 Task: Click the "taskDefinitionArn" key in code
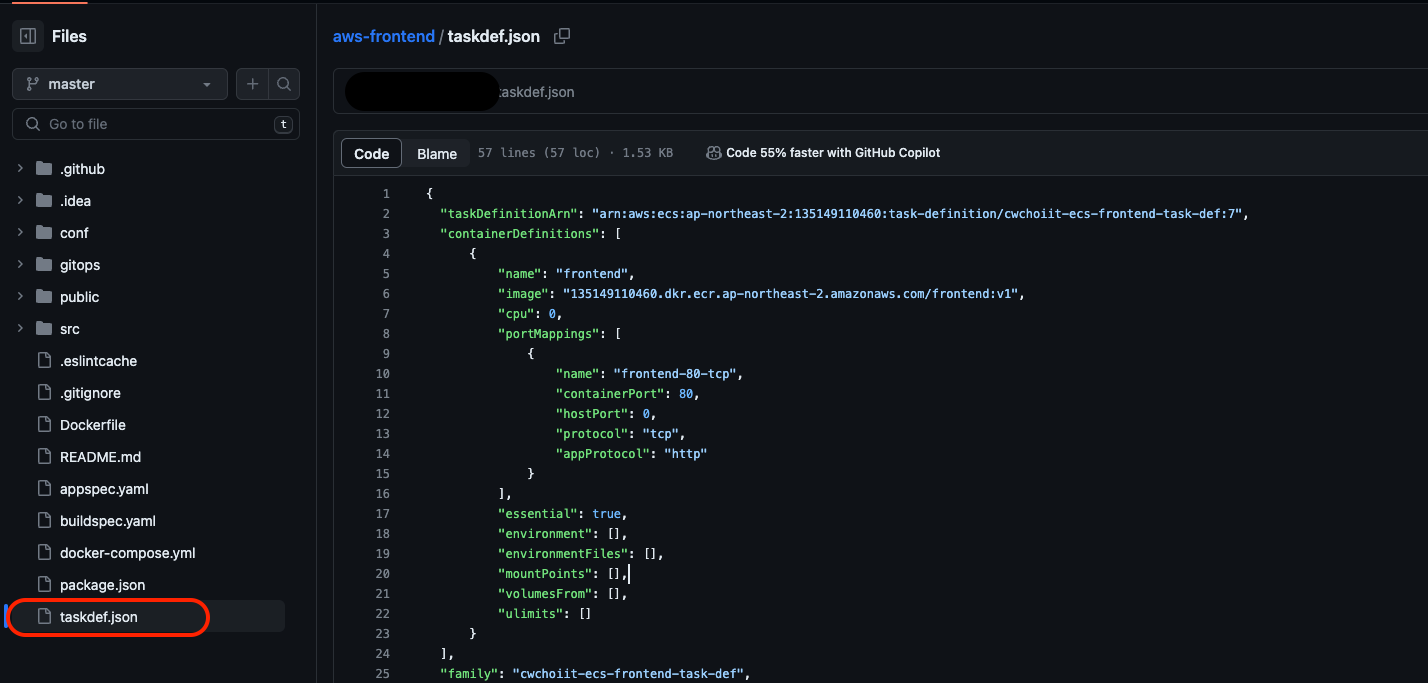pos(509,214)
